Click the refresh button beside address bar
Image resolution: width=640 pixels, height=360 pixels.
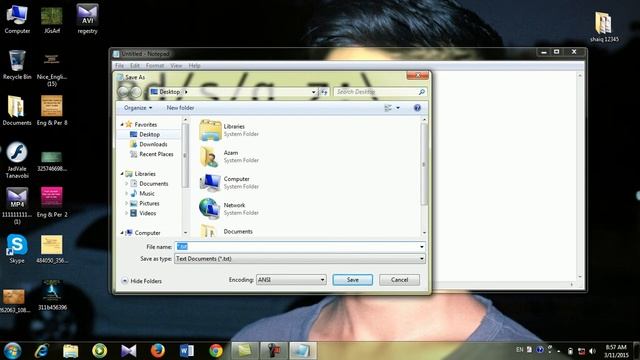tap(324, 92)
